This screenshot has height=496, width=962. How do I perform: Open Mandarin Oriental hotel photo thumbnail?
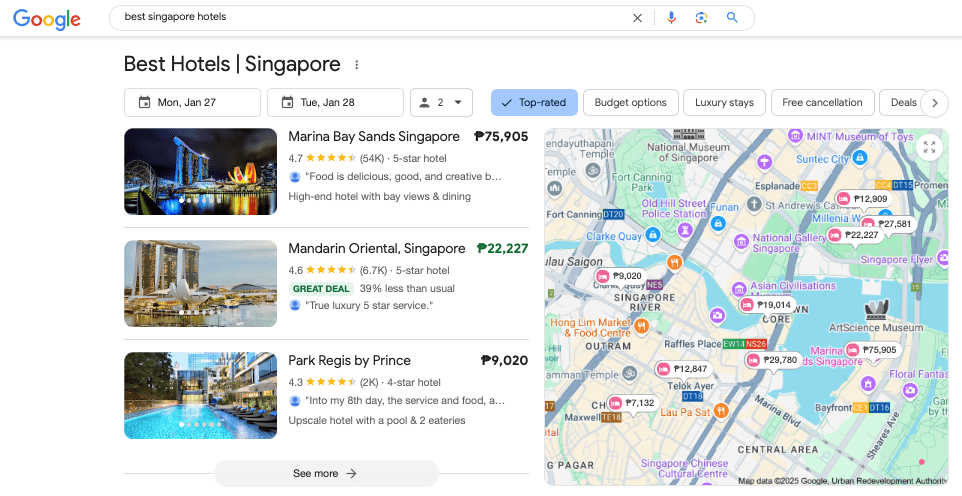tap(200, 283)
